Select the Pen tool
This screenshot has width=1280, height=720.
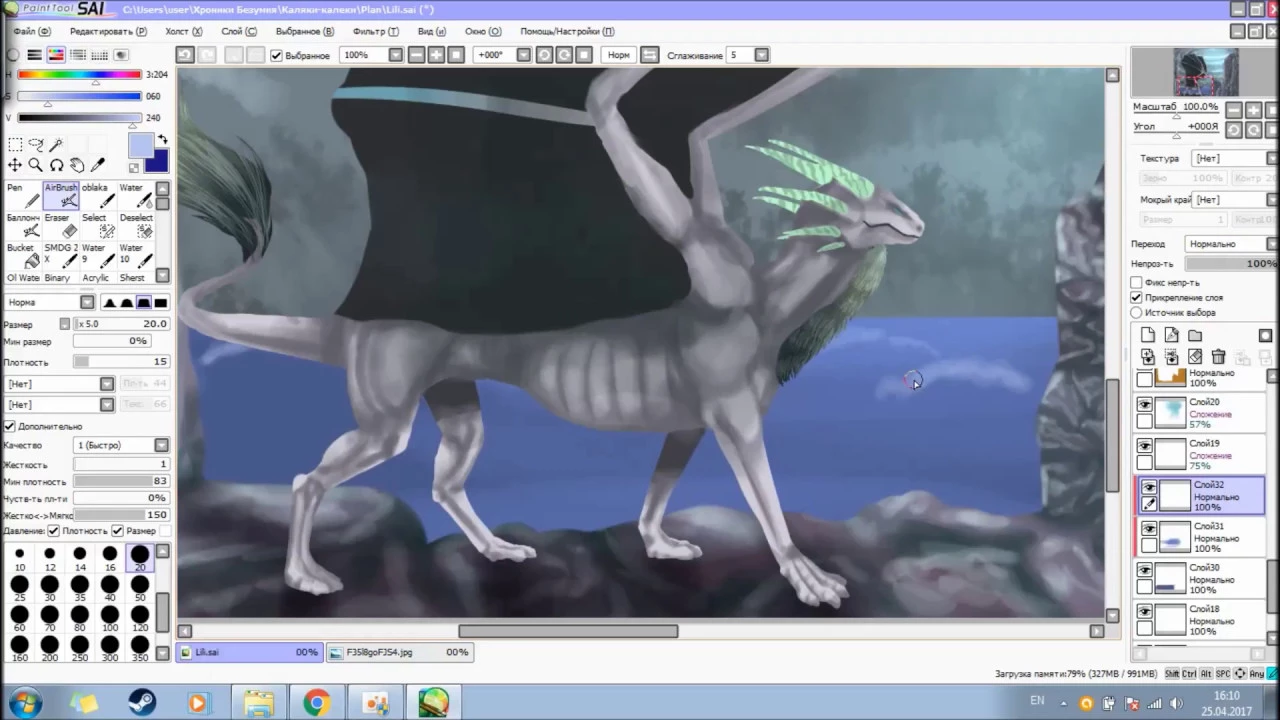click(x=24, y=195)
